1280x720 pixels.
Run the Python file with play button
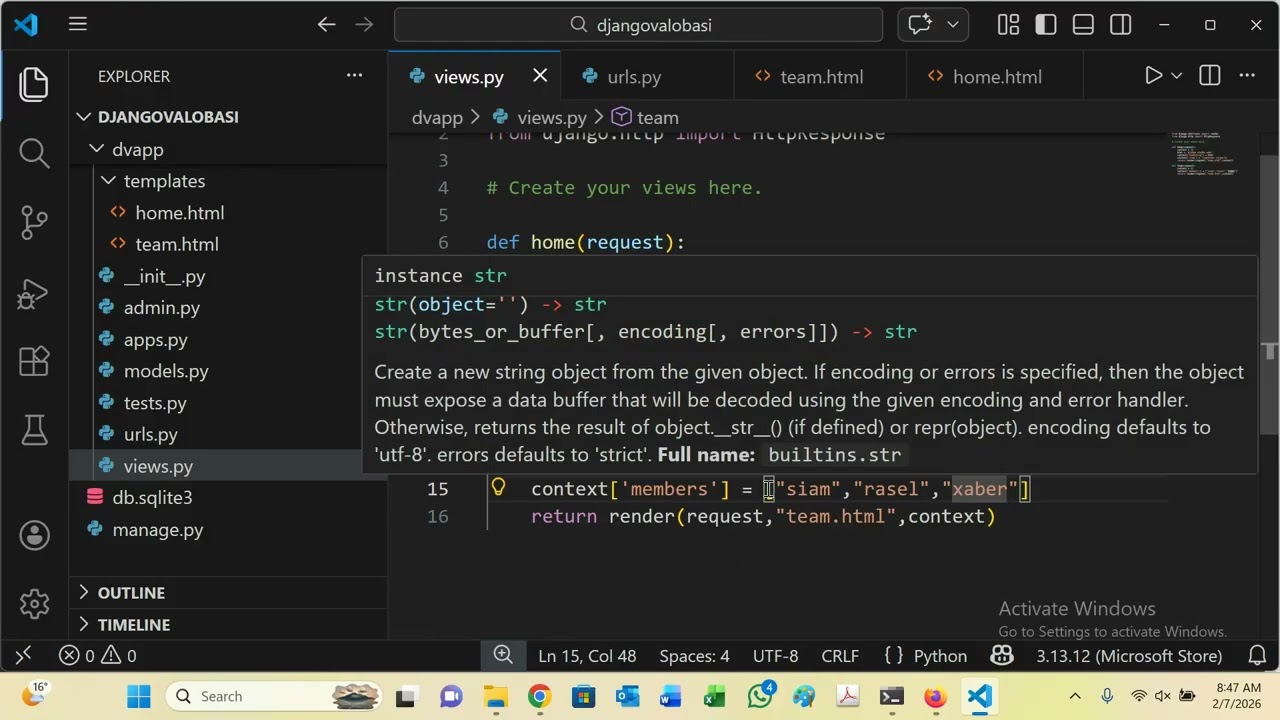click(x=1153, y=76)
